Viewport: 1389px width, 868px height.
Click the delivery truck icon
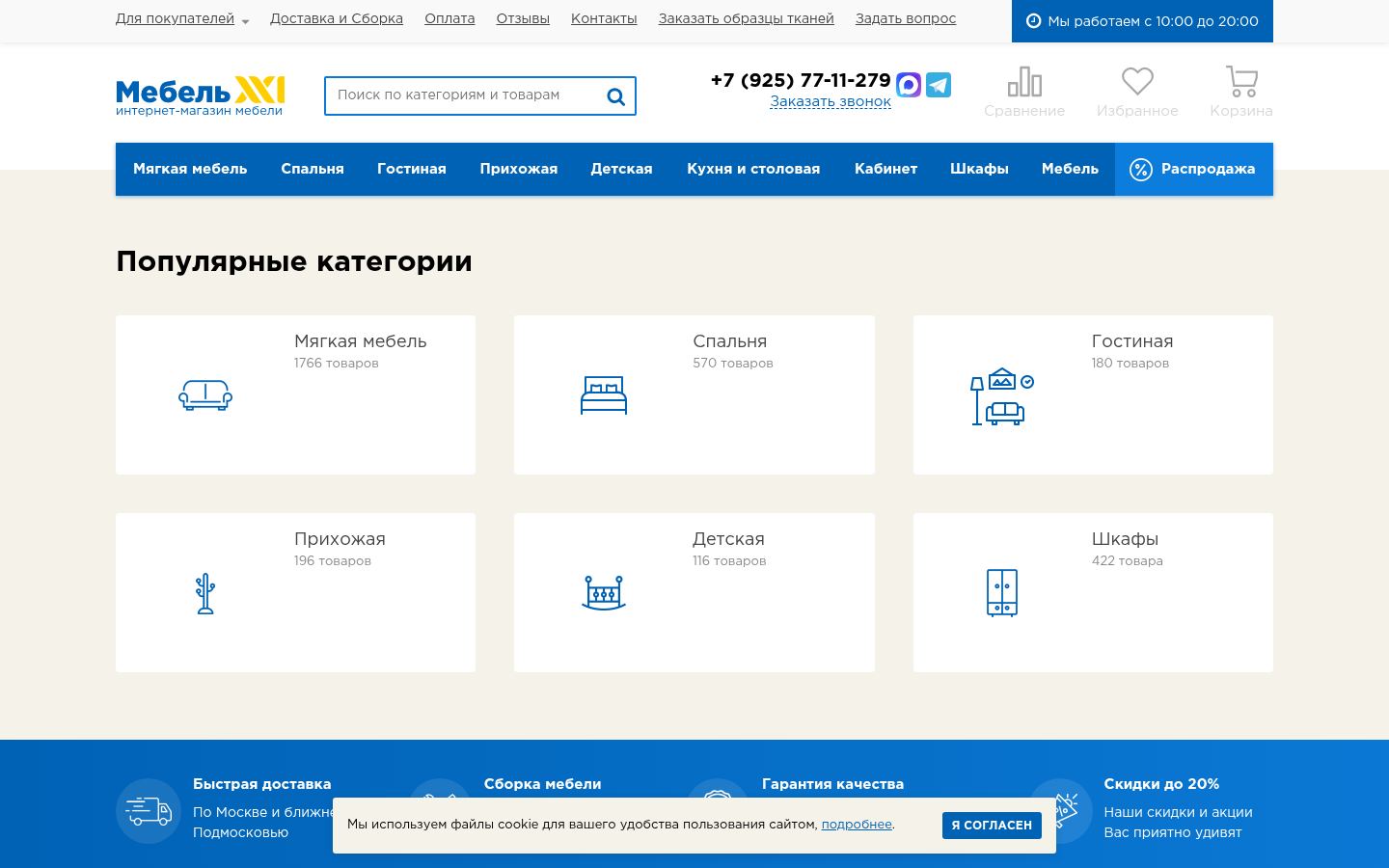(x=149, y=811)
